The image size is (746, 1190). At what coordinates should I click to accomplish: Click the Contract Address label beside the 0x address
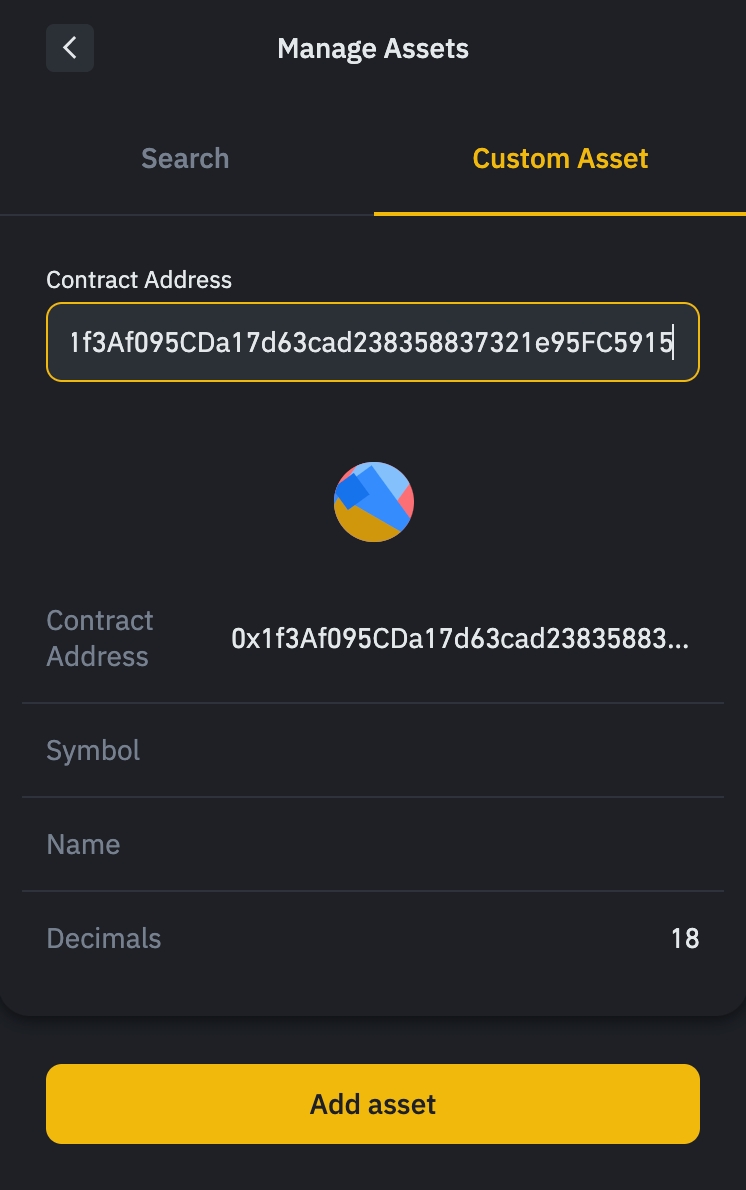[100, 638]
